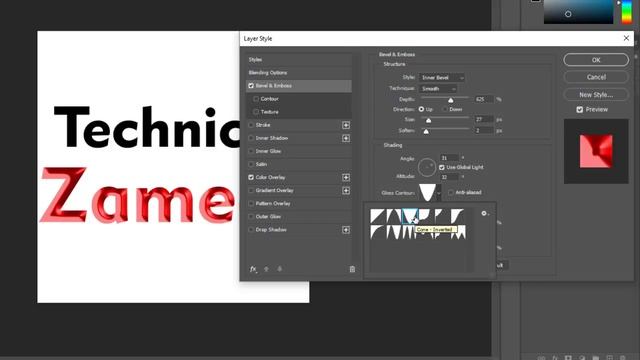Image resolution: width=640 pixels, height=360 pixels.
Task: Disable the Bevel & Emboss checkbox
Action: [x=251, y=86]
